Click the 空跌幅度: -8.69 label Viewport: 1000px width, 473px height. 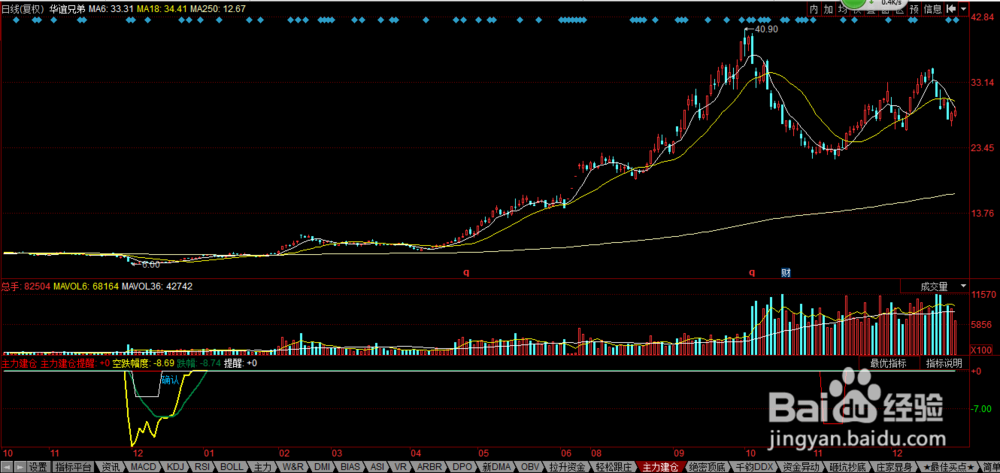coord(143,363)
